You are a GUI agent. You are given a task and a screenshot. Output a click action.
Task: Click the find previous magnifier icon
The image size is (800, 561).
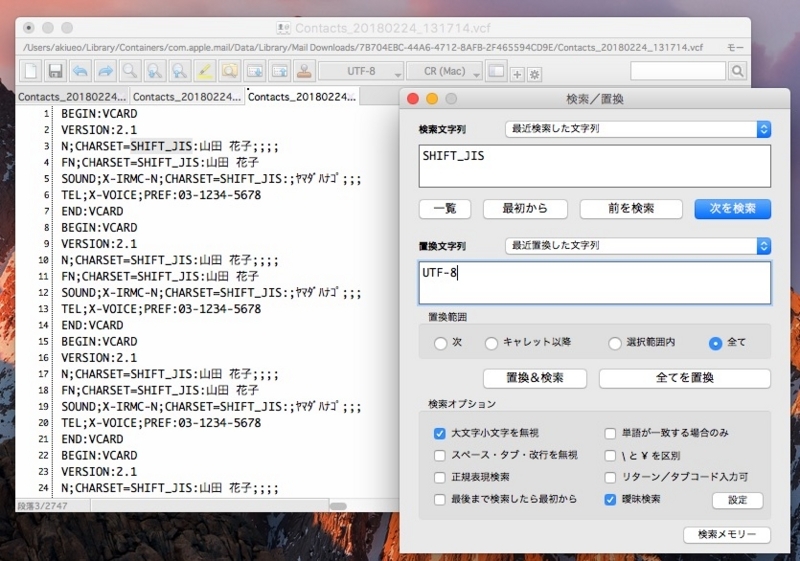tap(180, 71)
